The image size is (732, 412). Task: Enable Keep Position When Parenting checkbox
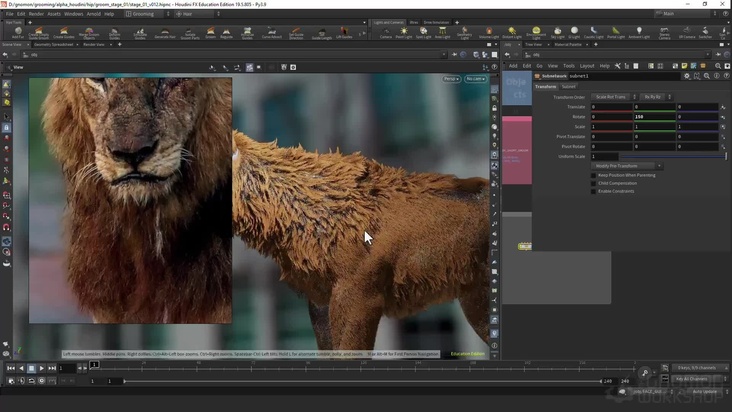click(x=594, y=175)
